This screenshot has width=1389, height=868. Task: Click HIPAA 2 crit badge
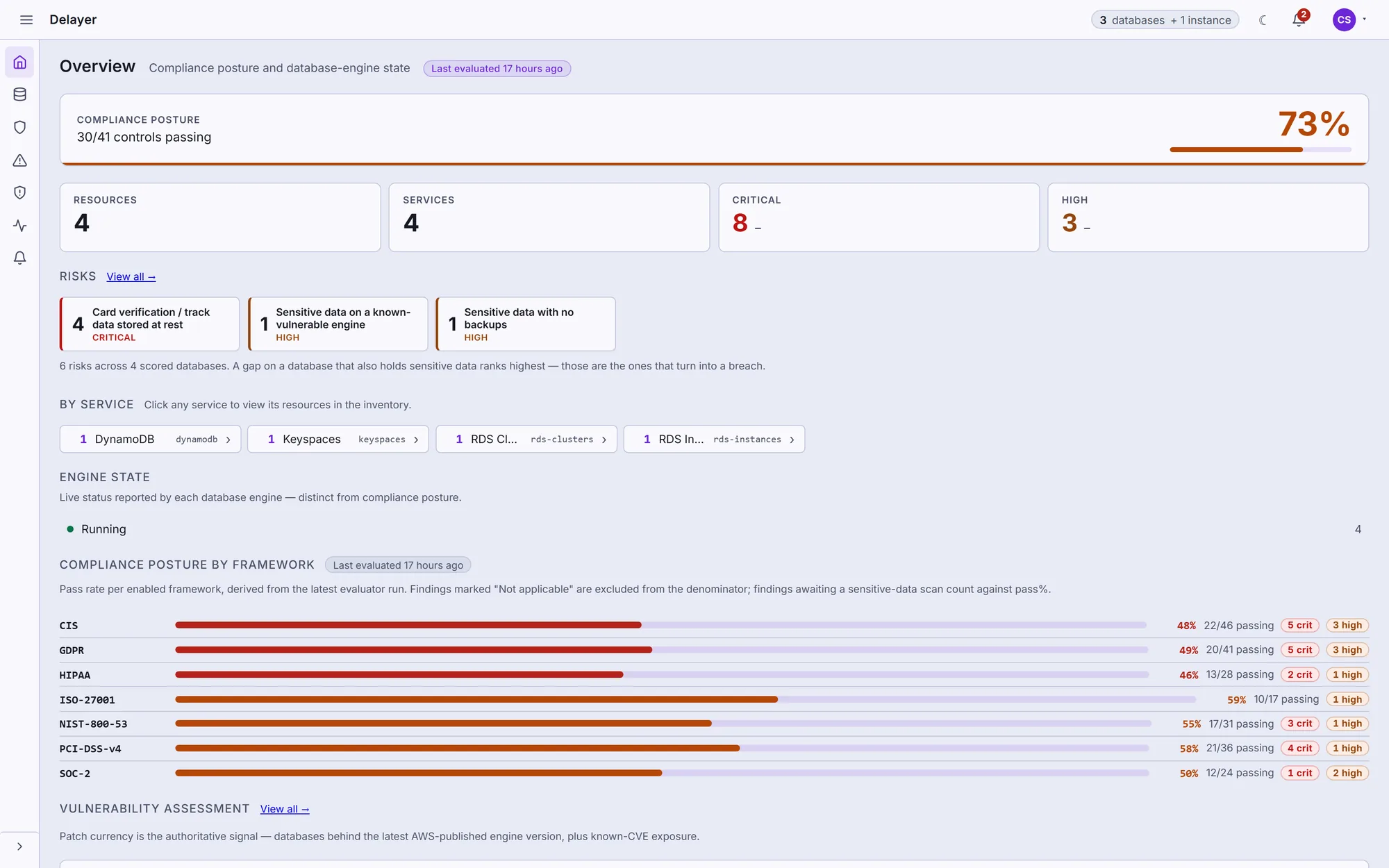click(x=1300, y=675)
